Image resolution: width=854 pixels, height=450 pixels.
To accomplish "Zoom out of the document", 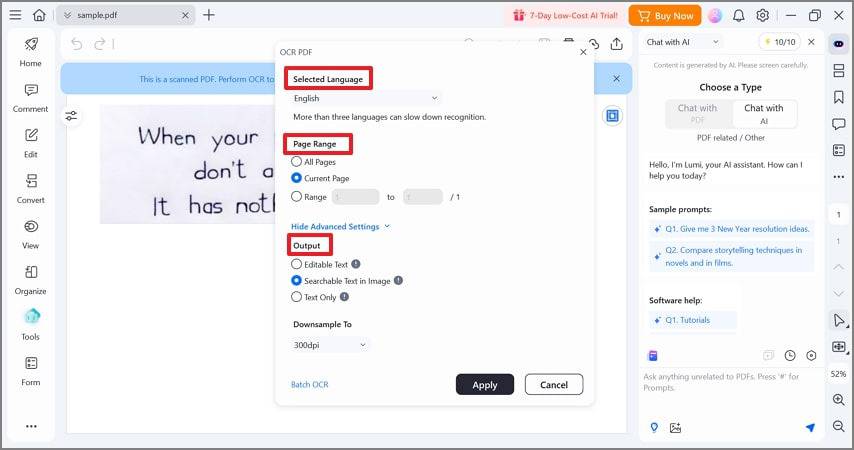I will coord(839,426).
